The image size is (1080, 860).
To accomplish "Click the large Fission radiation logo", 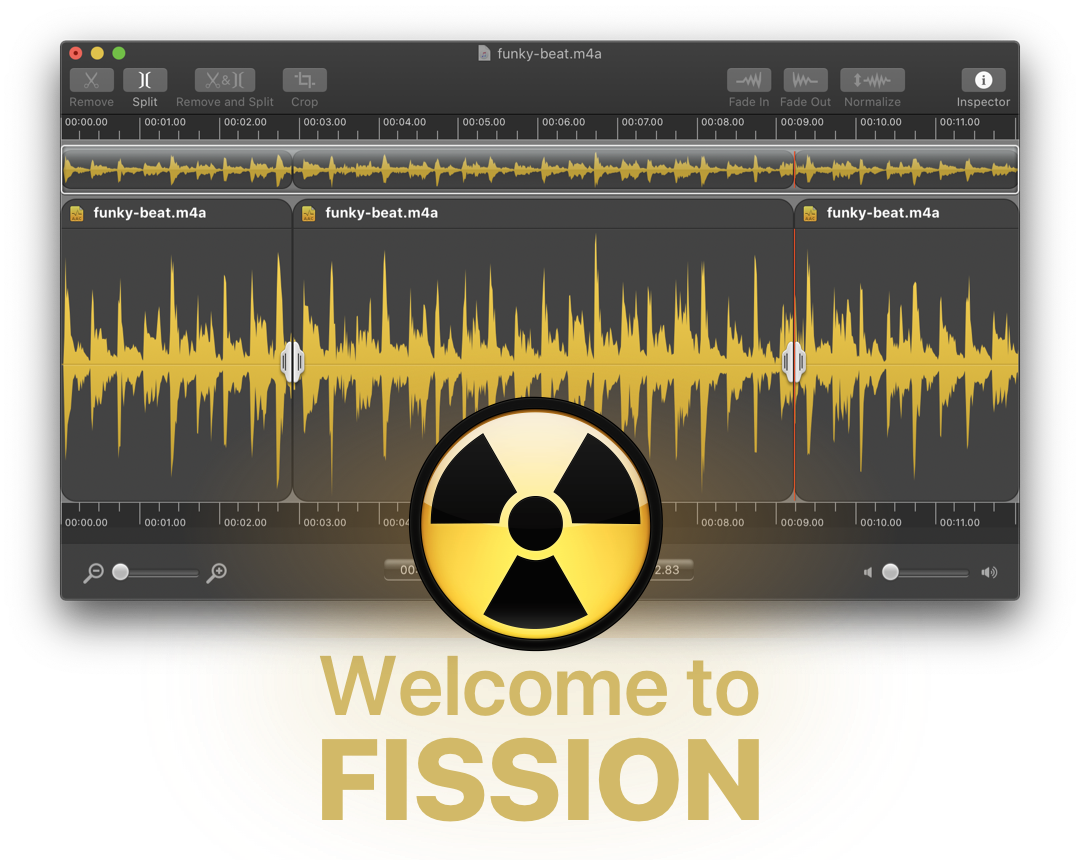I will click(536, 524).
